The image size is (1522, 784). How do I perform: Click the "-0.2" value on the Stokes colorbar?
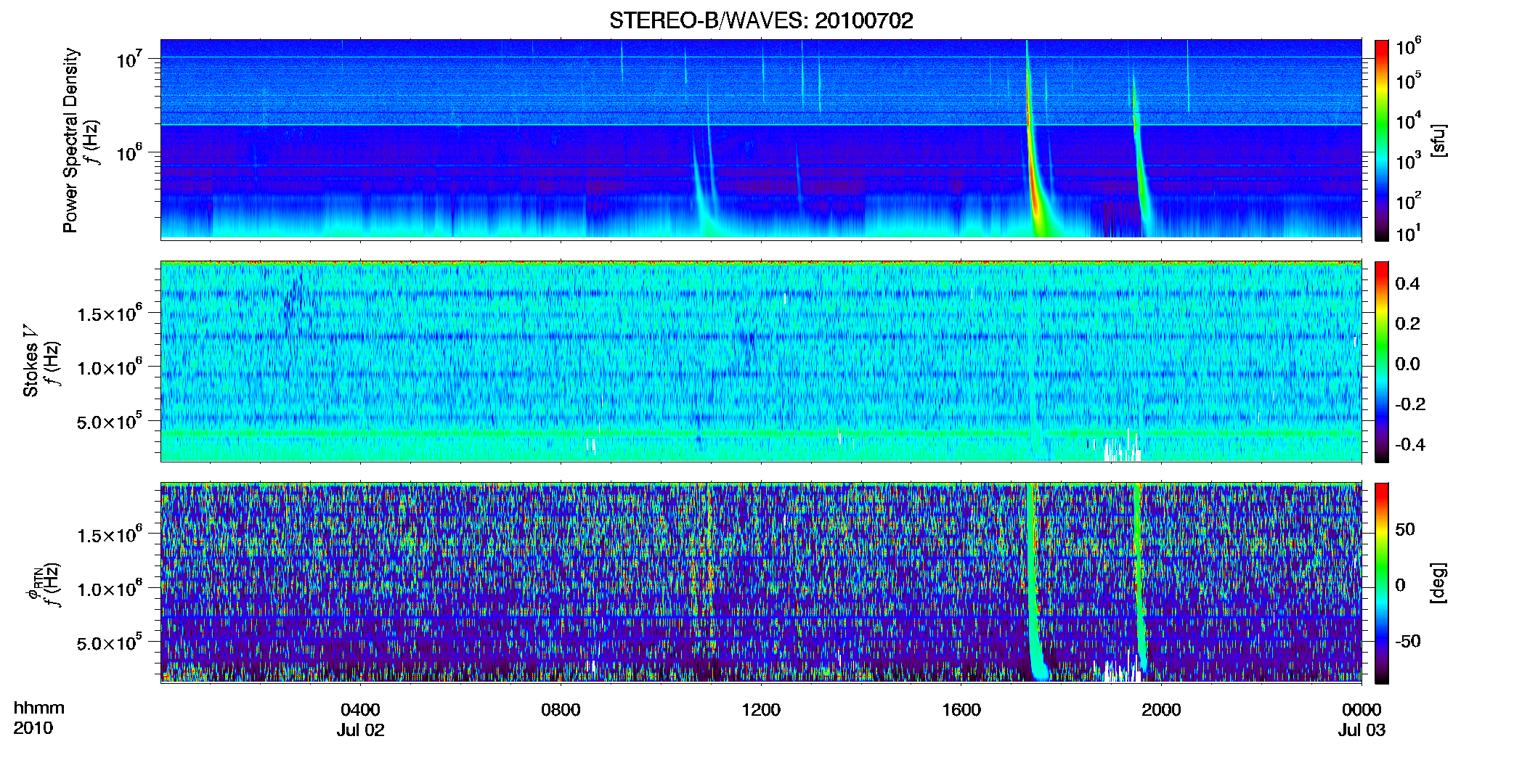click(1410, 404)
